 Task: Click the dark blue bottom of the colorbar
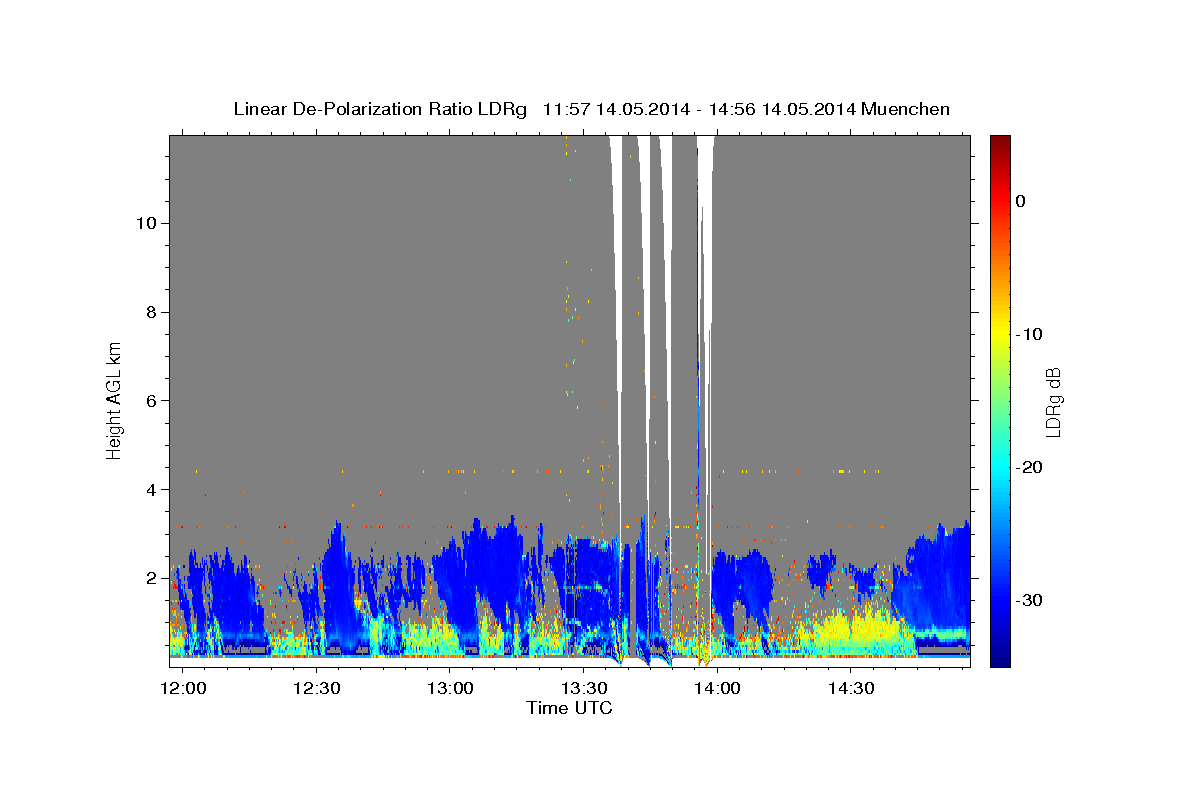click(1000, 655)
